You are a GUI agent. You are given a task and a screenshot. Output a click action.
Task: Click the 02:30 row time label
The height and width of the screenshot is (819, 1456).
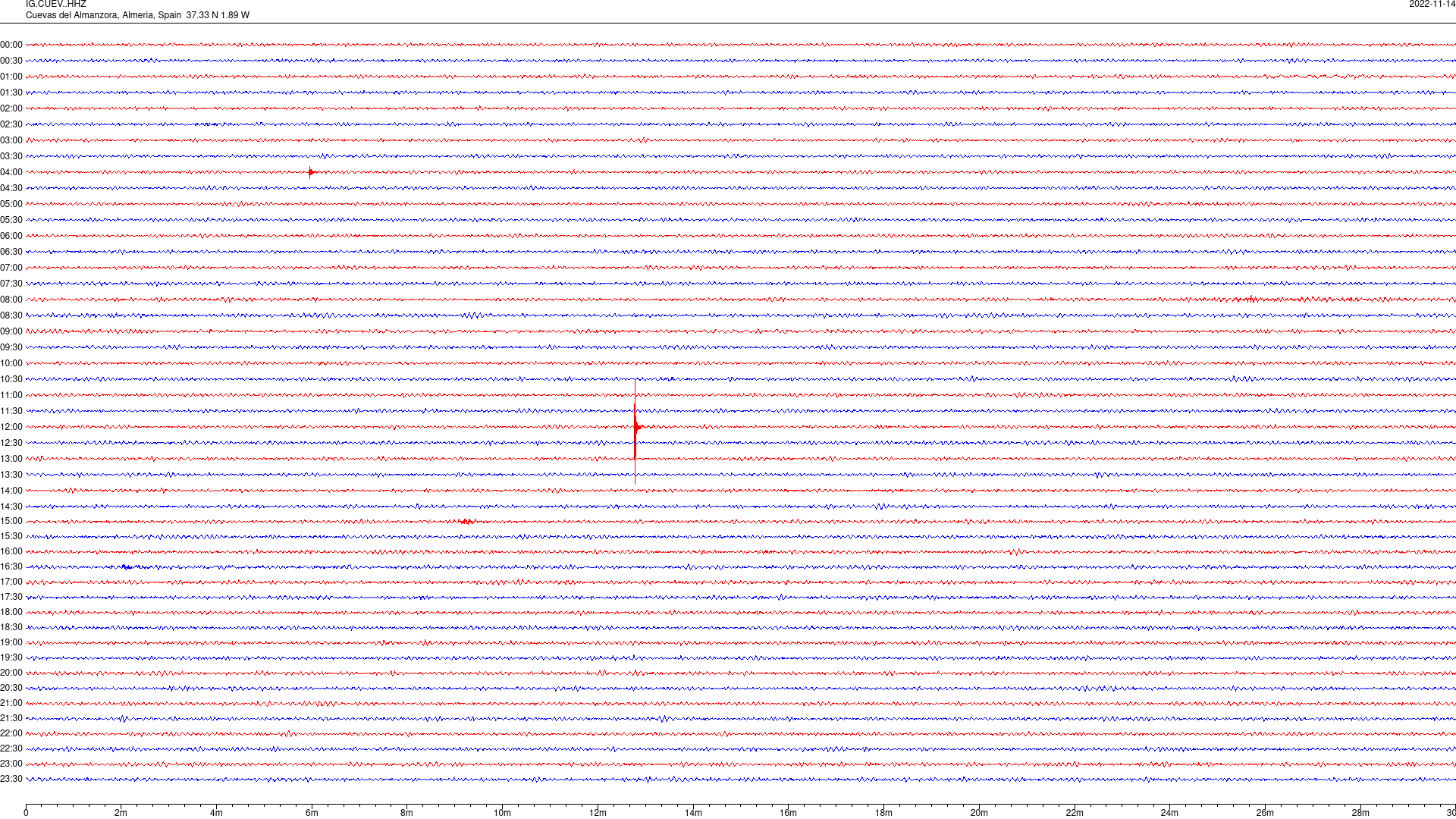tap(11, 124)
